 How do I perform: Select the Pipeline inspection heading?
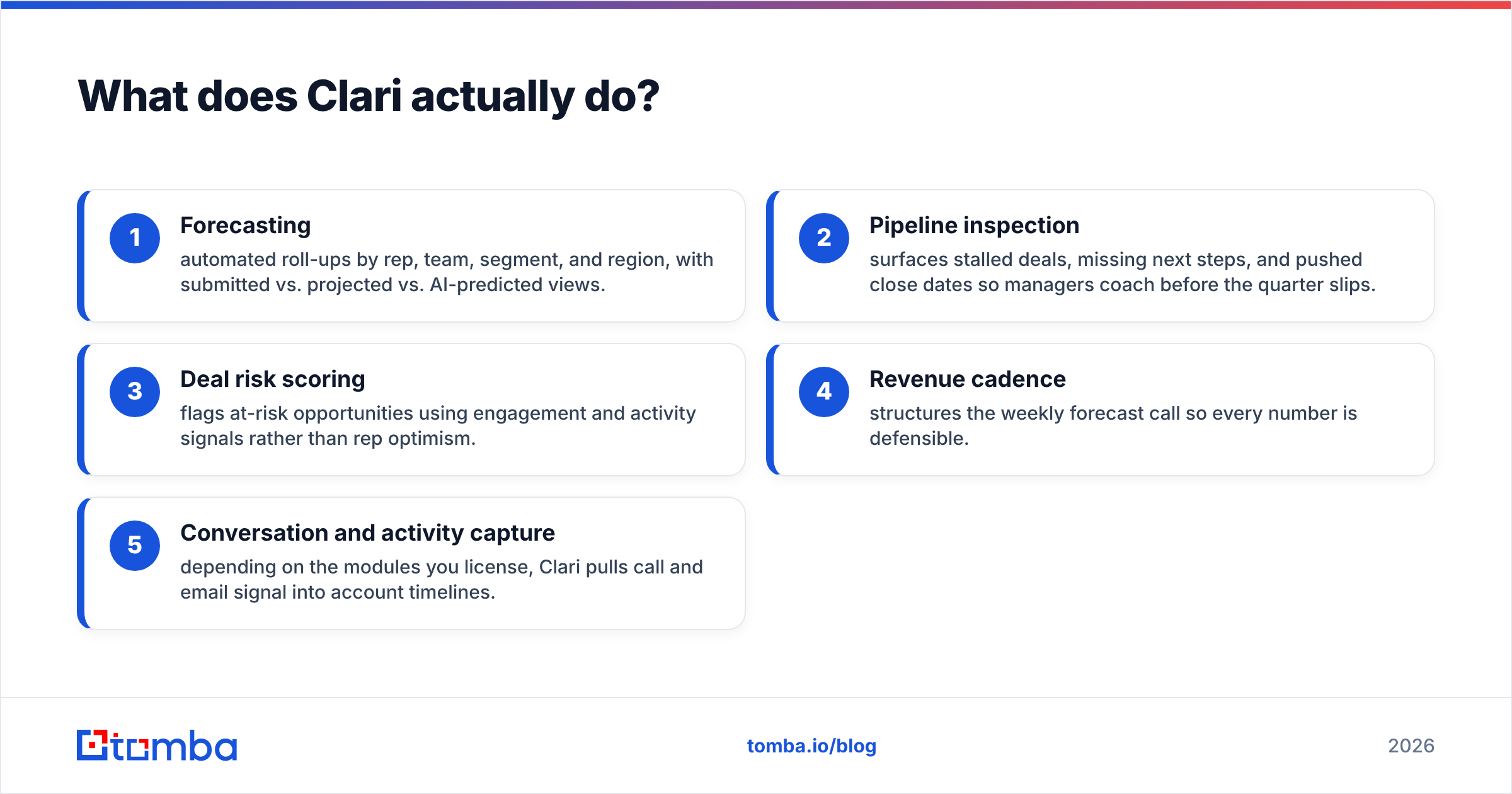974,226
